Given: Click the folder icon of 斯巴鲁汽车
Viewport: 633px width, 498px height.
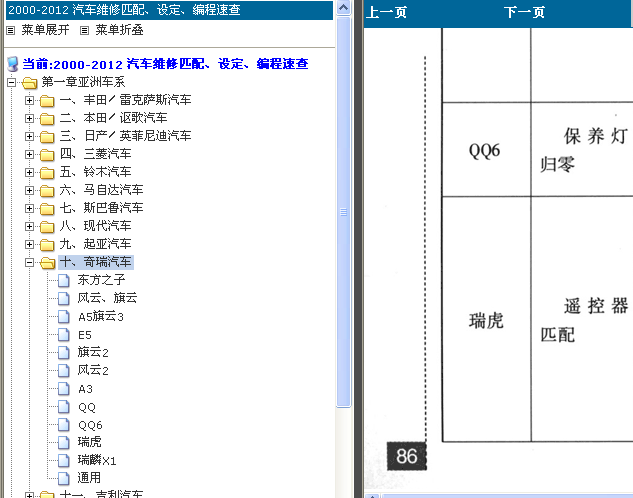Looking at the screenshot, I should click(x=47, y=209).
